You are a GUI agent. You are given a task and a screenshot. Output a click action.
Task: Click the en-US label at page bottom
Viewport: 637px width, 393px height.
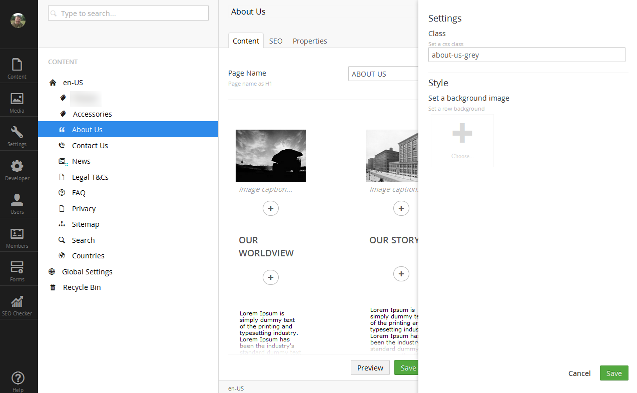click(x=236, y=389)
